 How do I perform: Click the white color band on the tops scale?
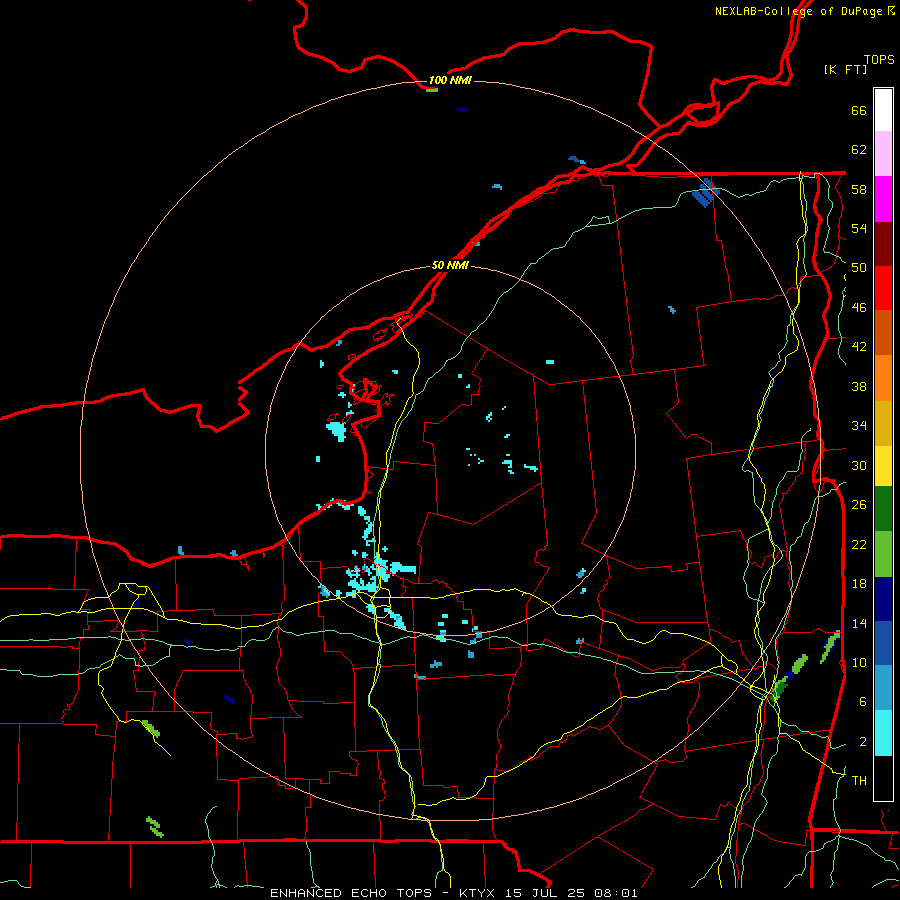(x=883, y=110)
